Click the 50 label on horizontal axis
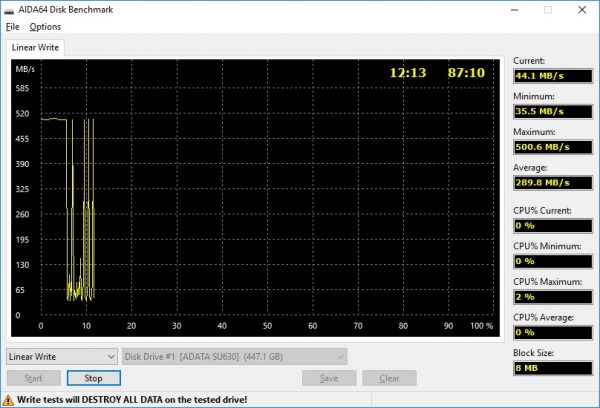The width and height of the screenshot is (600, 408). click(267, 326)
